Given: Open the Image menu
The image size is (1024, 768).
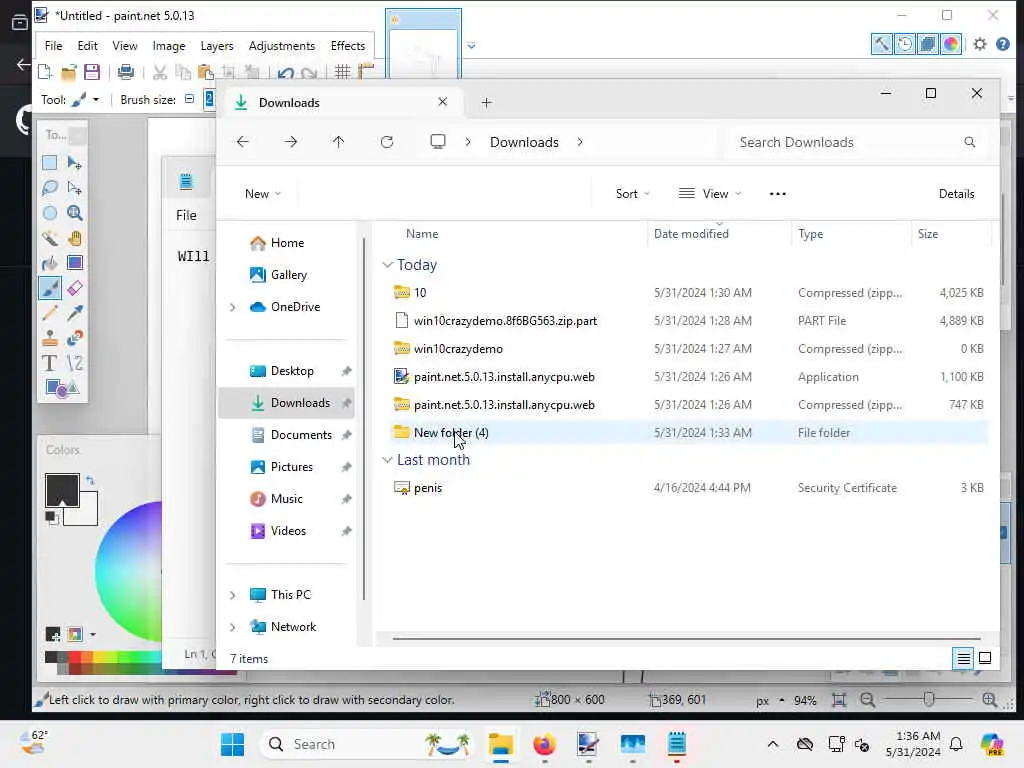Looking at the screenshot, I should coord(168,46).
